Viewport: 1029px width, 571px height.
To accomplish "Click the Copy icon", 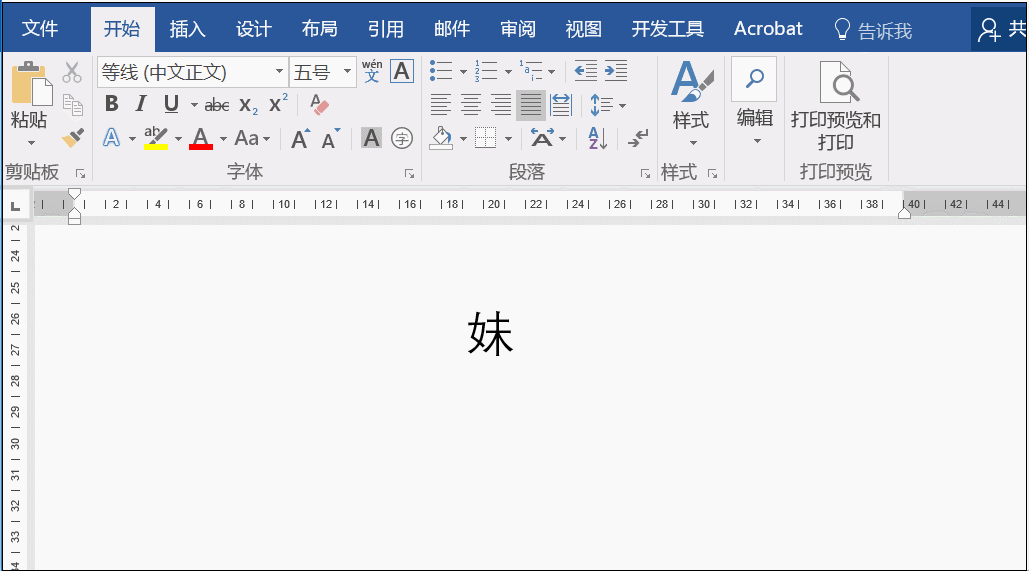I will [72, 105].
